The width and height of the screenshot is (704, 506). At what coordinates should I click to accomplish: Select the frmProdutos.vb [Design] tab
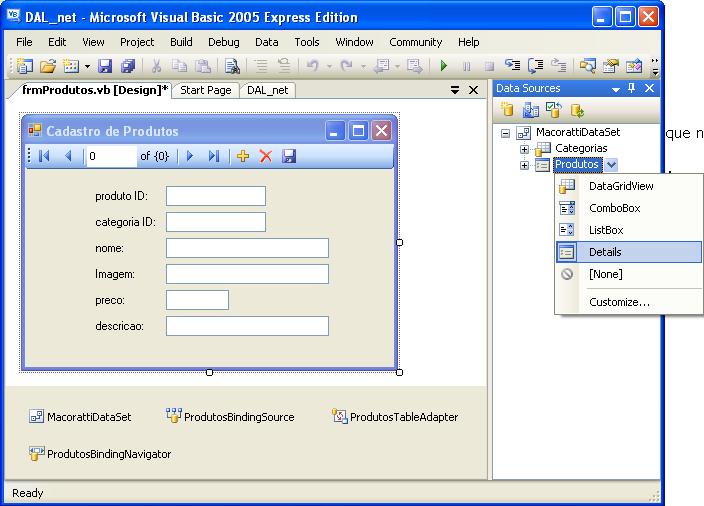pos(94,90)
